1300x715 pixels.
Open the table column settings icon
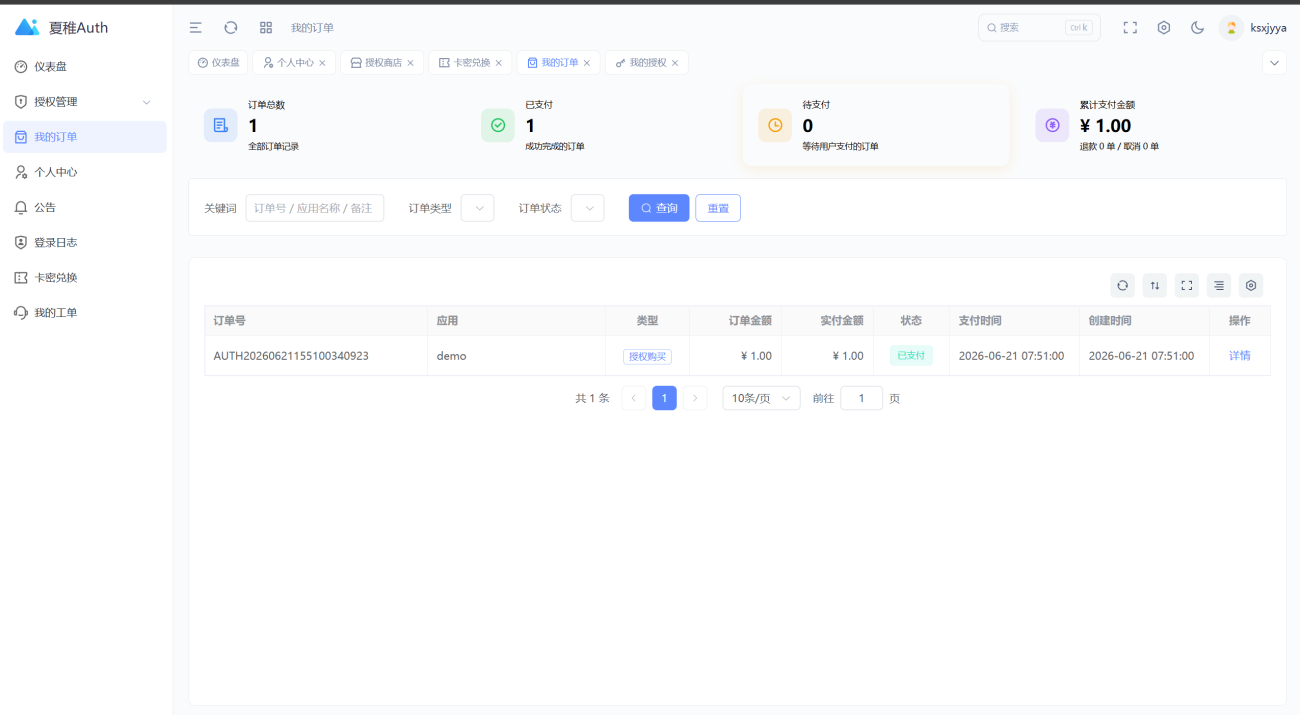tap(1251, 286)
